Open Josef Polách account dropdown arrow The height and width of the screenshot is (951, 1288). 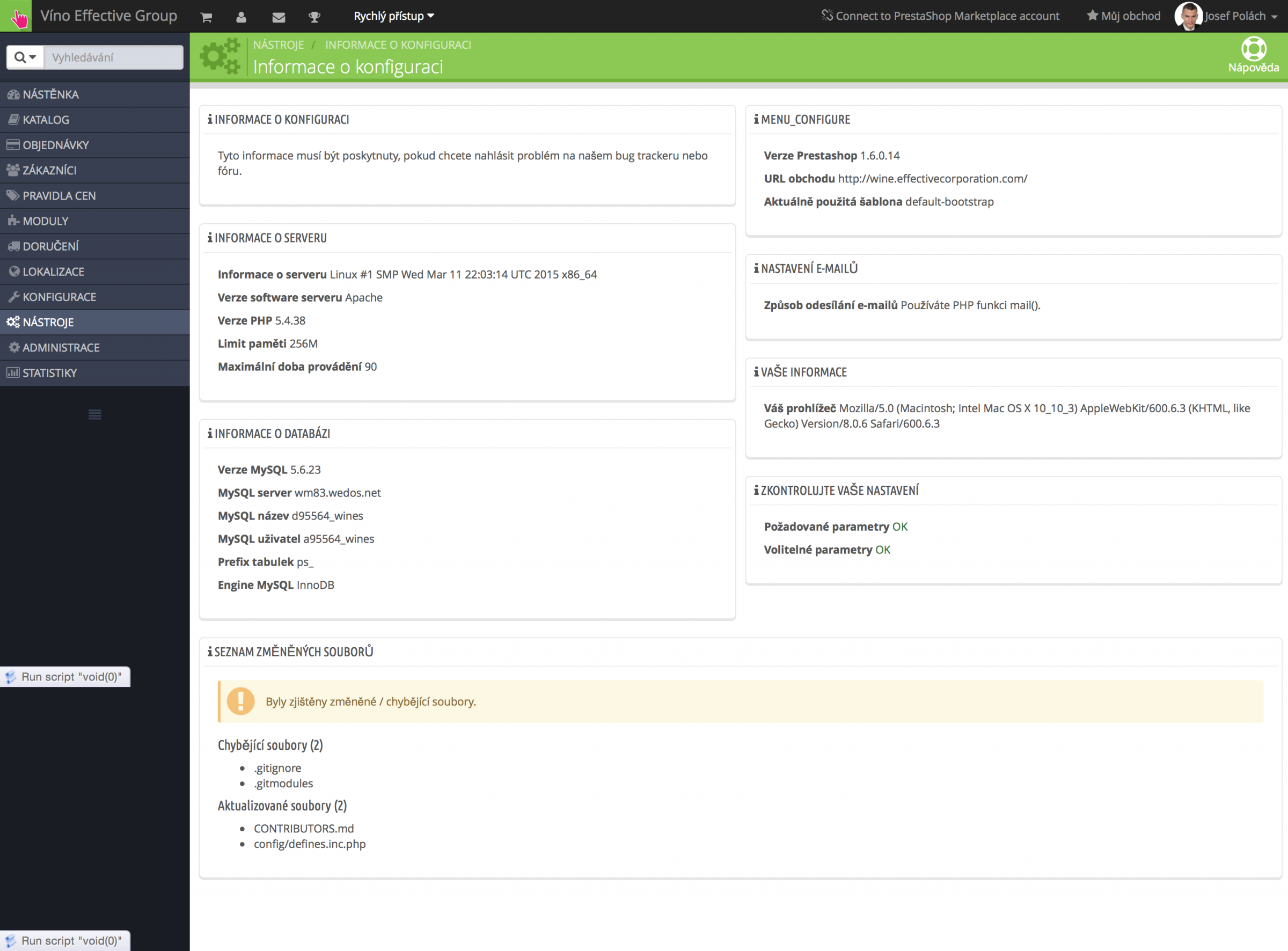pos(1274,17)
